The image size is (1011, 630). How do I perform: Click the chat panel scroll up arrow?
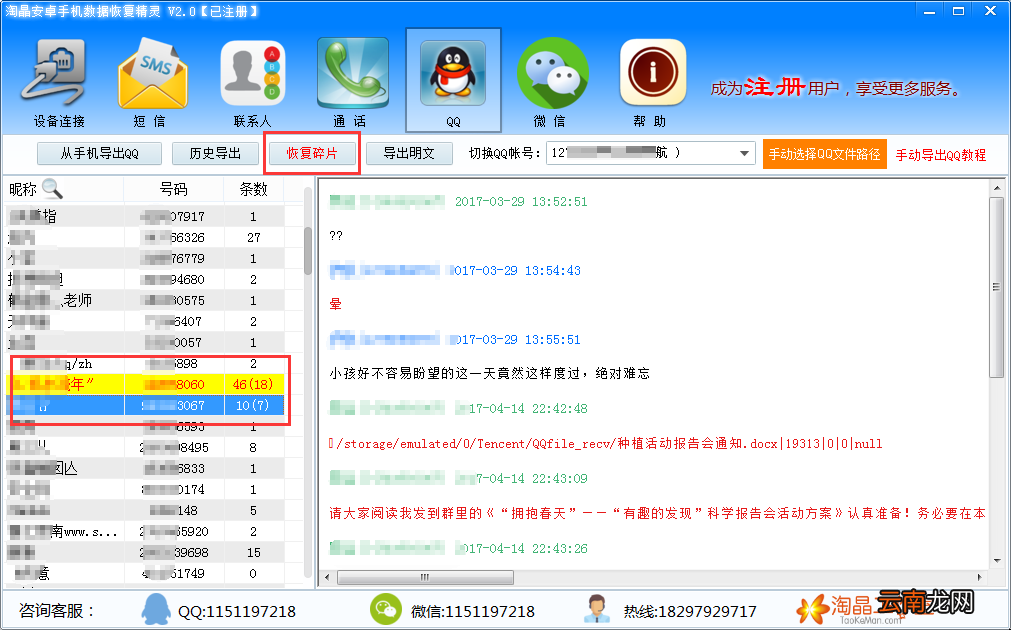pos(997,188)
